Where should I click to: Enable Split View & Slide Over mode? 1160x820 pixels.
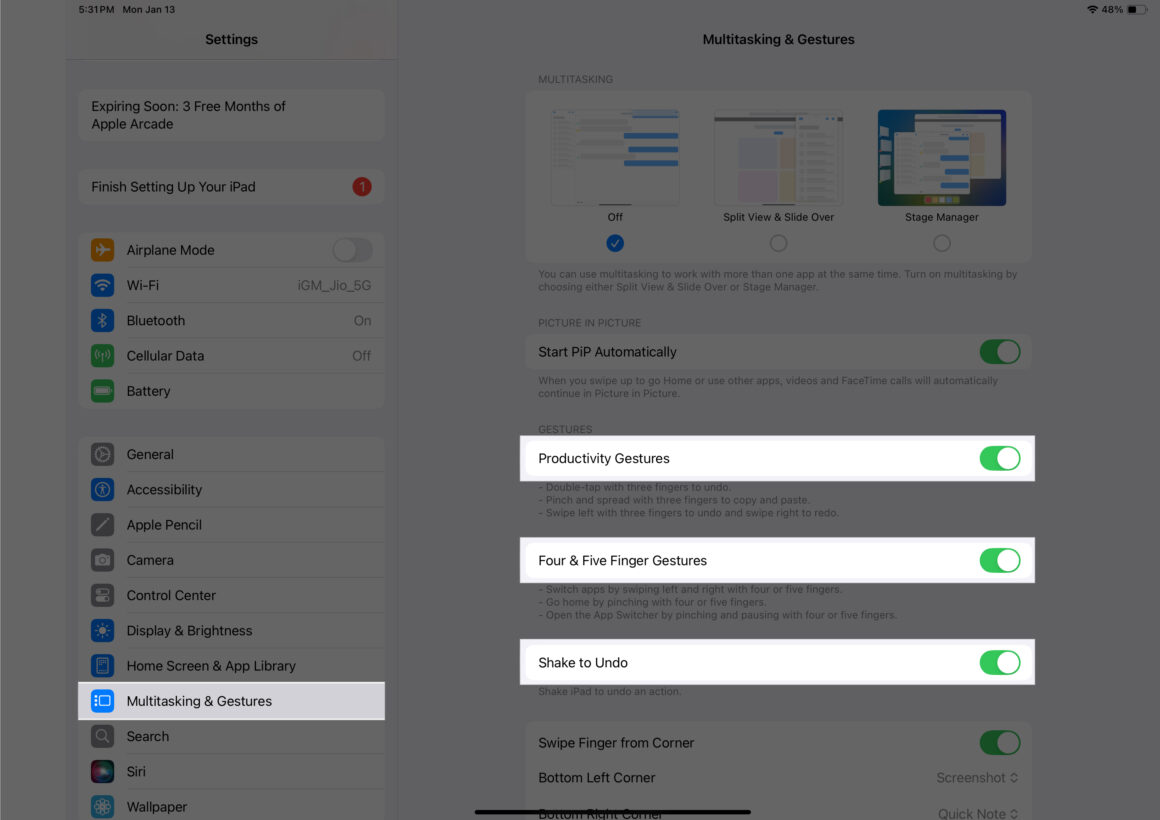tap(777, 243)
